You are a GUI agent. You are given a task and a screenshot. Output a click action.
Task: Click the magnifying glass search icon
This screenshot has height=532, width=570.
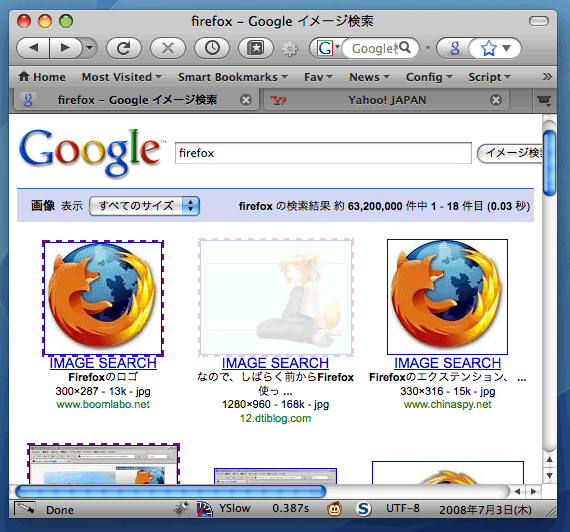coord(405,48)
